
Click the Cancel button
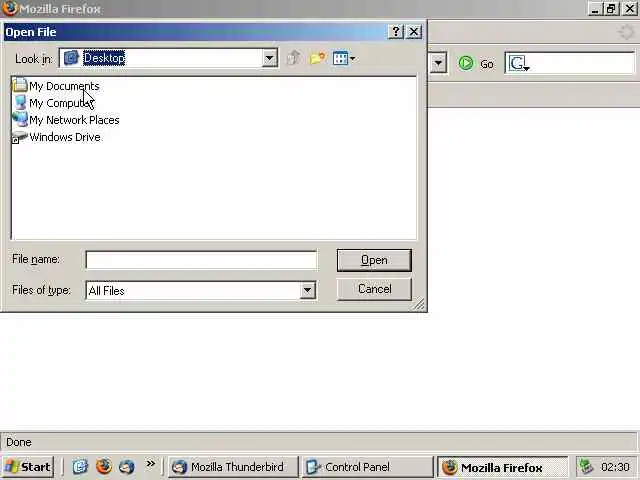click(x=374, y=289)
